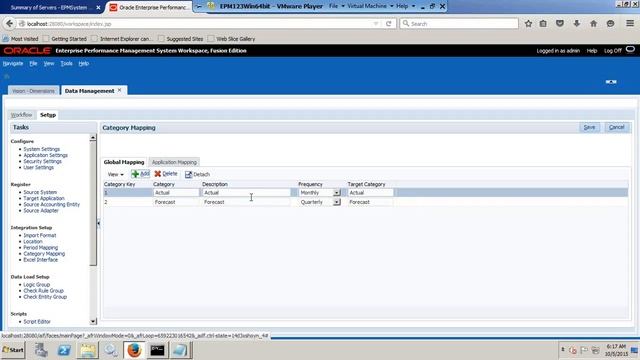Switch to Vision - Dimensions tab
640x360 pixels.
pyautogui.click(x=33, y=91)
